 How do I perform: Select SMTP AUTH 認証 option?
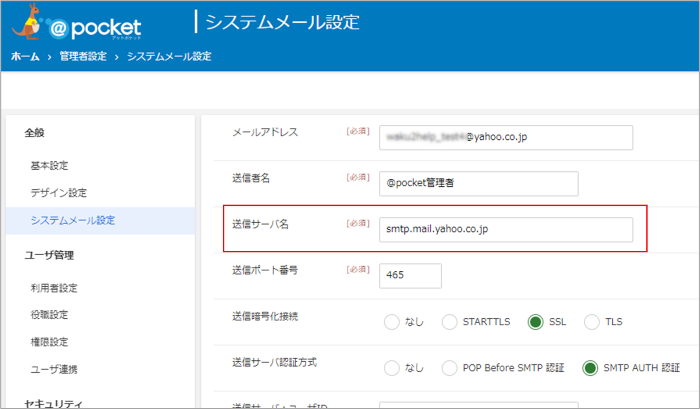pyautogui.click(x=590, y=368)
